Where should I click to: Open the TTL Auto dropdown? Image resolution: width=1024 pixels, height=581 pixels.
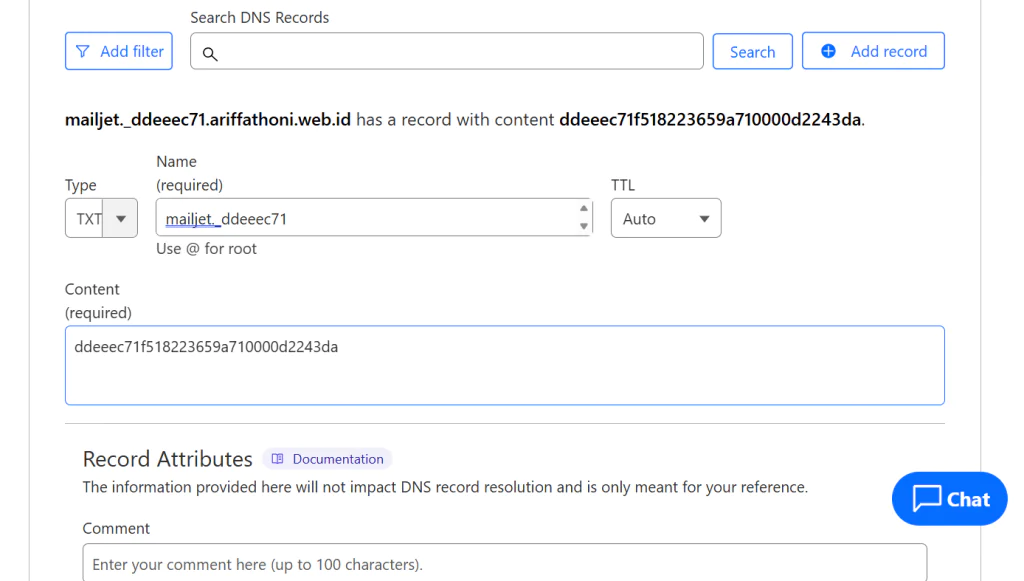point(666,218)
